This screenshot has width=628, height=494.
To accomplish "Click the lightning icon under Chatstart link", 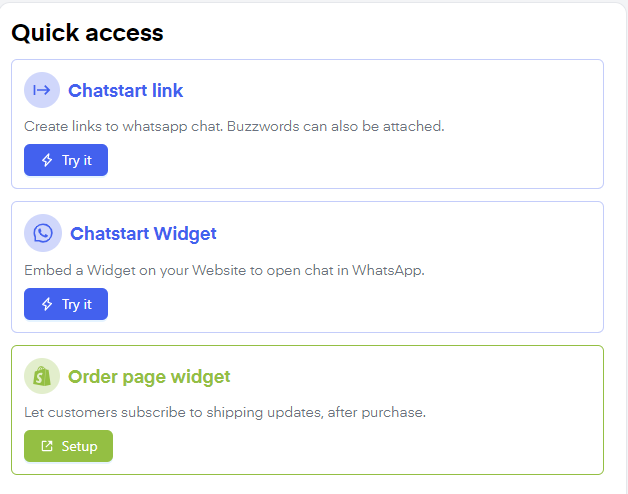I will [x=47, y=160].
